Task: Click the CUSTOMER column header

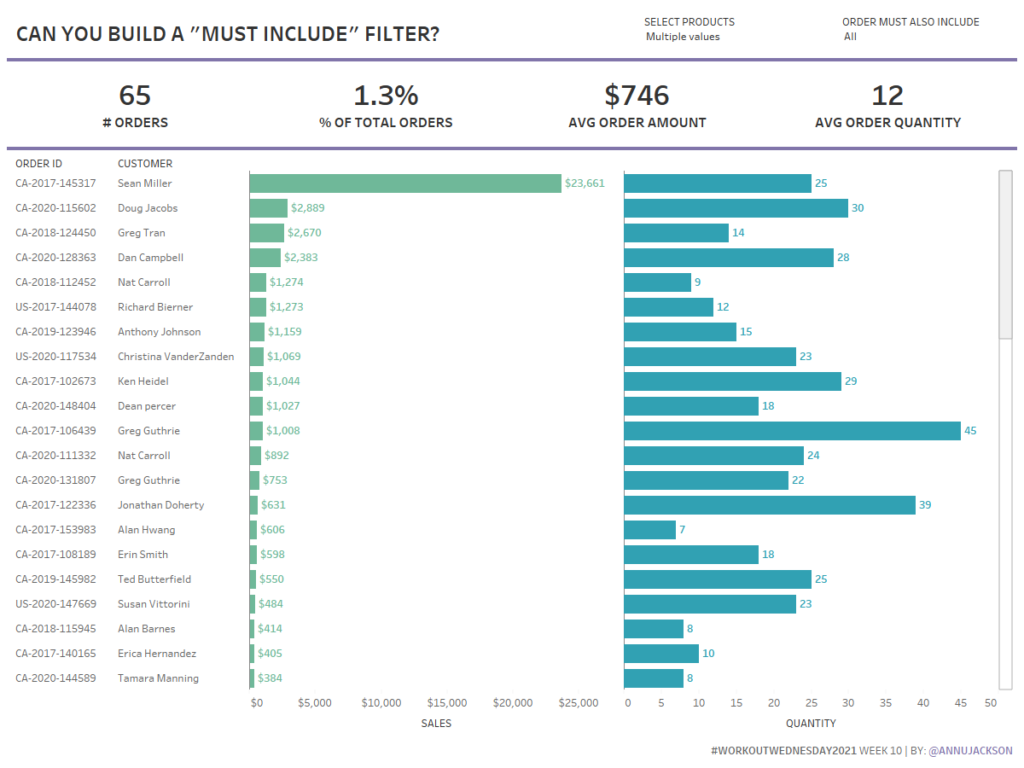Action: [x=145, y=163]
